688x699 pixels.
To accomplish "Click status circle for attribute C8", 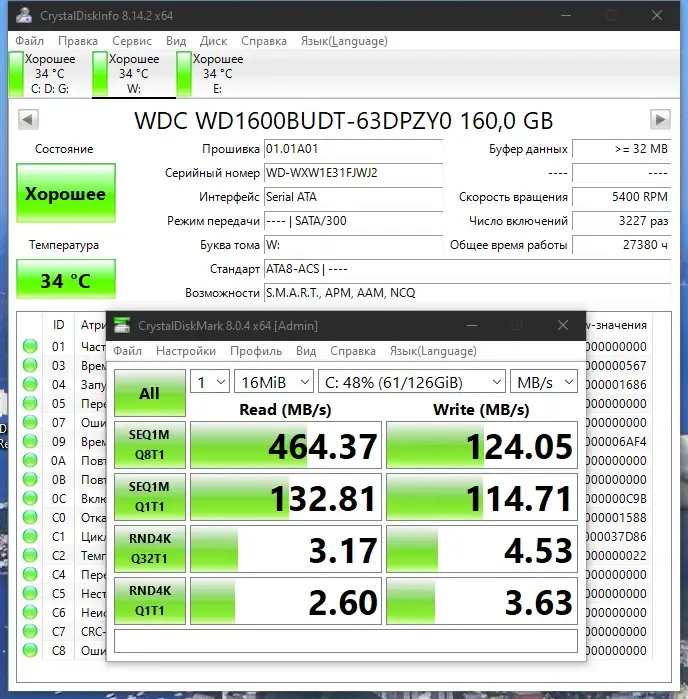I will pyautogui.click(x=30, y=650).
